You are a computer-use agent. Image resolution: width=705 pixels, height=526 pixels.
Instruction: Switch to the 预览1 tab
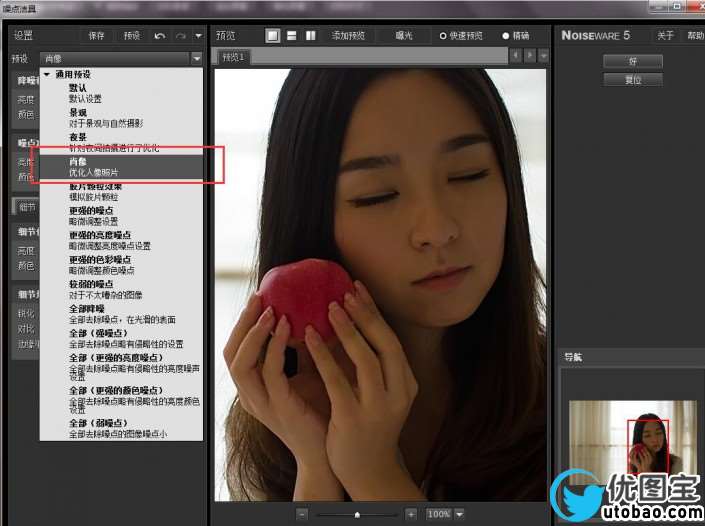234,58
